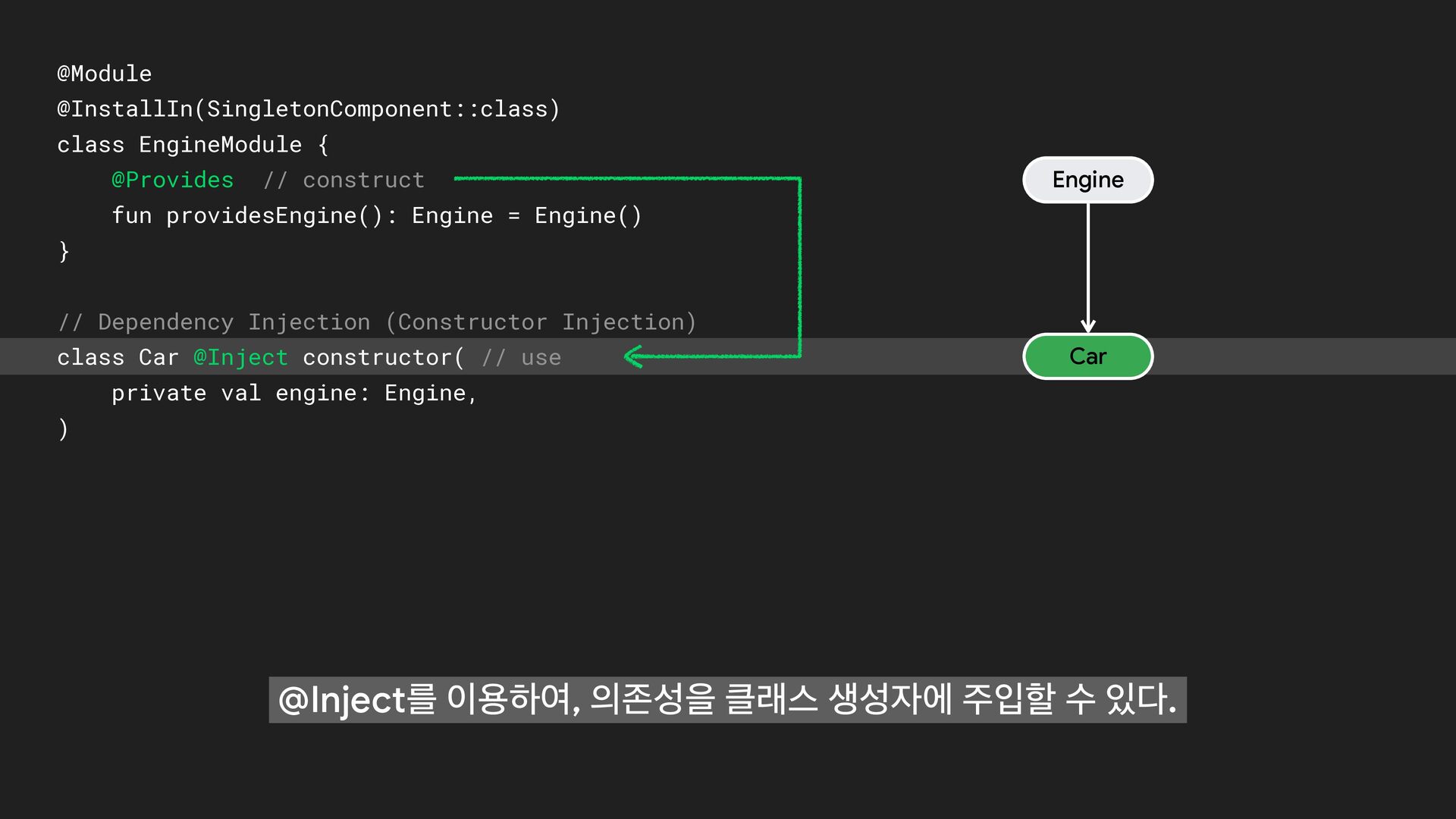
Task: Click the '// construct' comment
Action: (344, 180)
